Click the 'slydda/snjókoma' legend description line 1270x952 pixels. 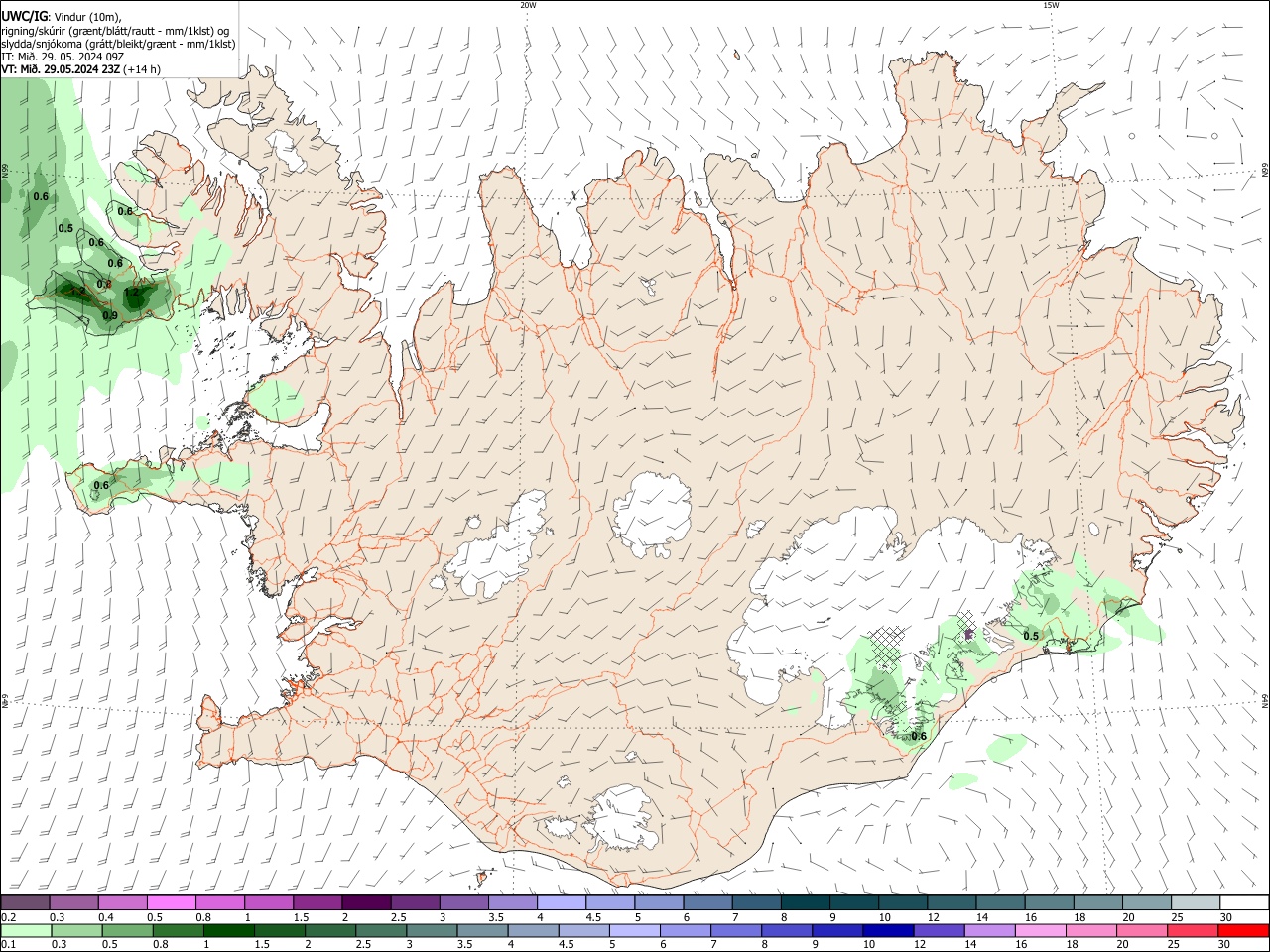tap(118, 44)
